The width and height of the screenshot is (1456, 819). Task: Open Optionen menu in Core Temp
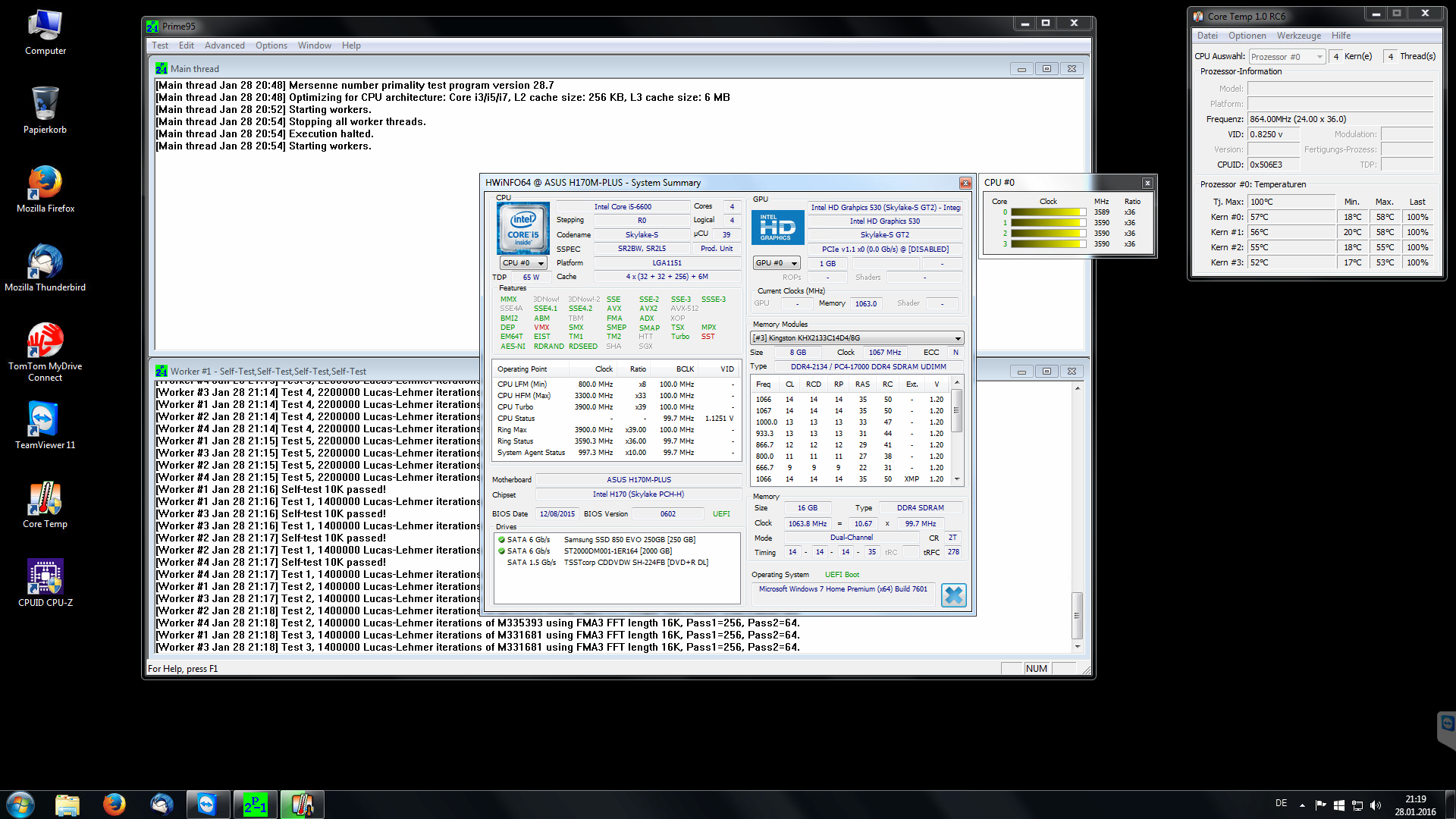tap(1247, 36)
